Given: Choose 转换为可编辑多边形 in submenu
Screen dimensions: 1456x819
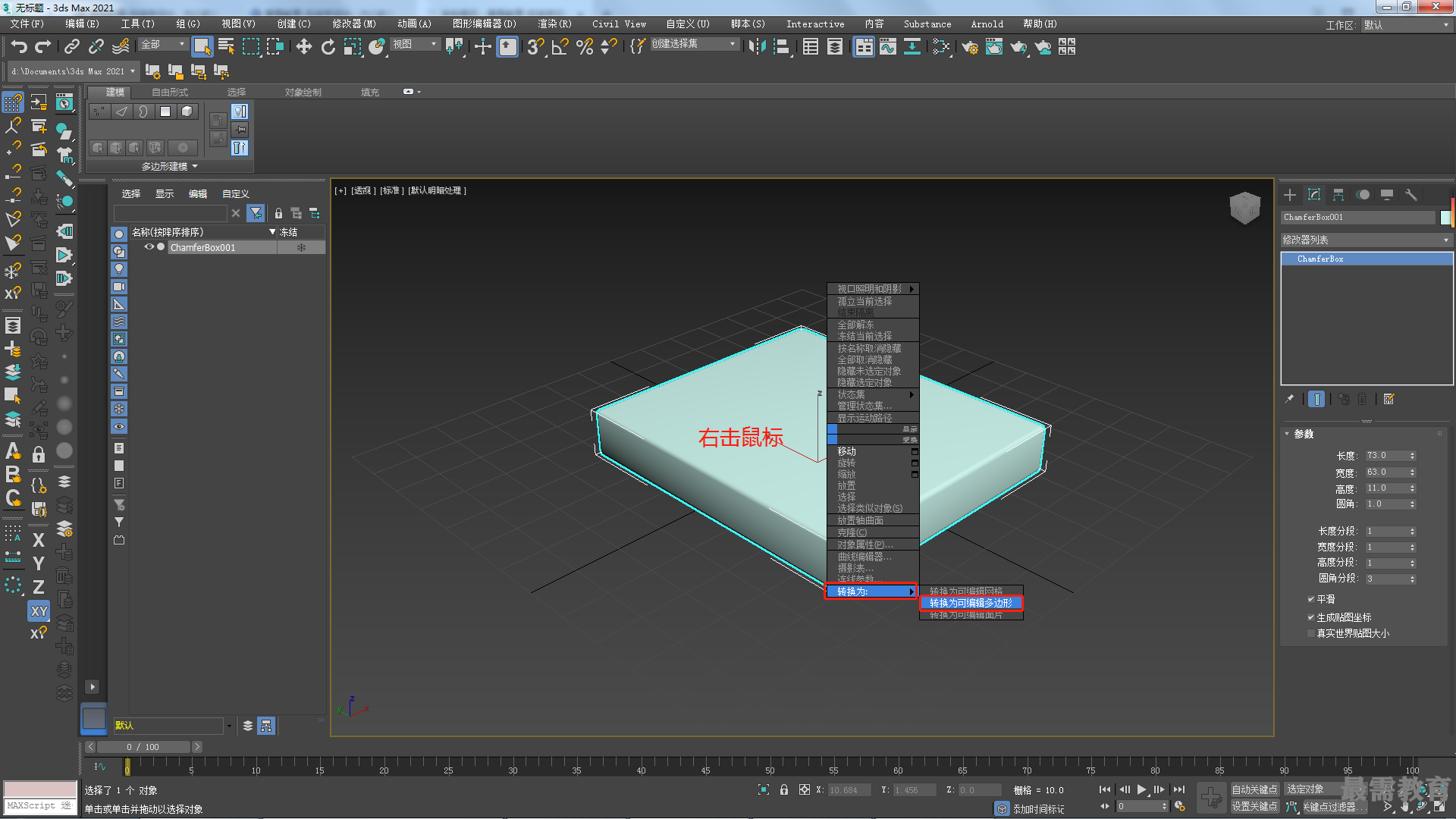Looking at the screenshot, I should pos(971,603).
